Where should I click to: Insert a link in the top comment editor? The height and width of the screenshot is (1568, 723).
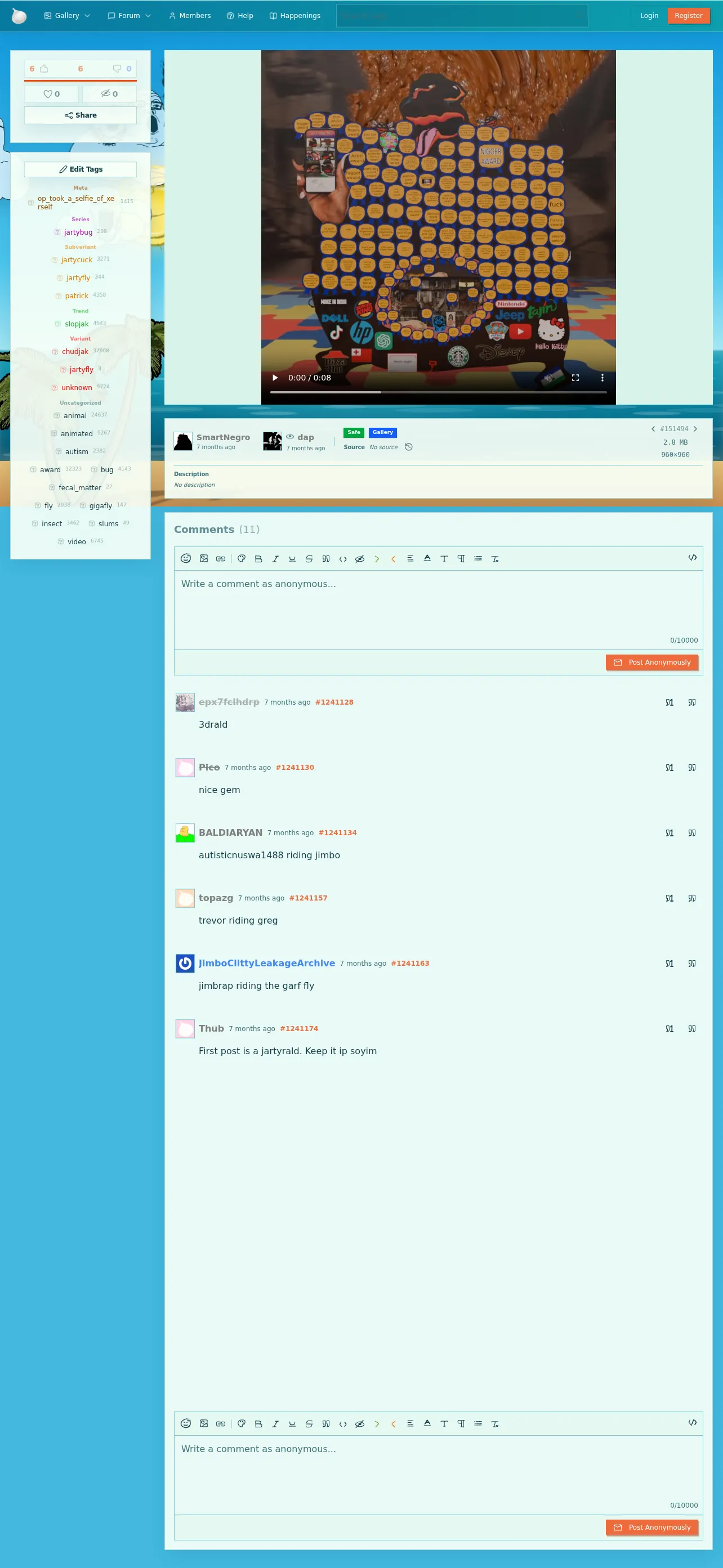click(221, 559)
